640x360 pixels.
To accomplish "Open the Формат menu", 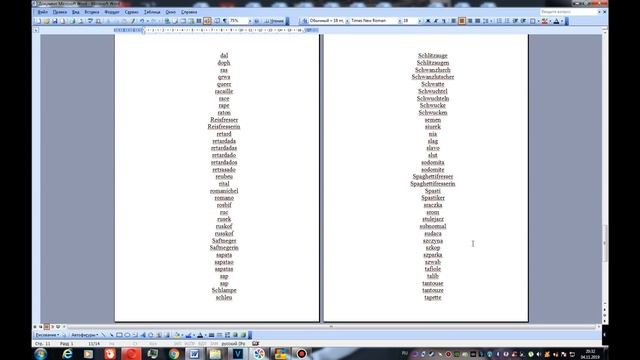I will click(x=112, y=12).
